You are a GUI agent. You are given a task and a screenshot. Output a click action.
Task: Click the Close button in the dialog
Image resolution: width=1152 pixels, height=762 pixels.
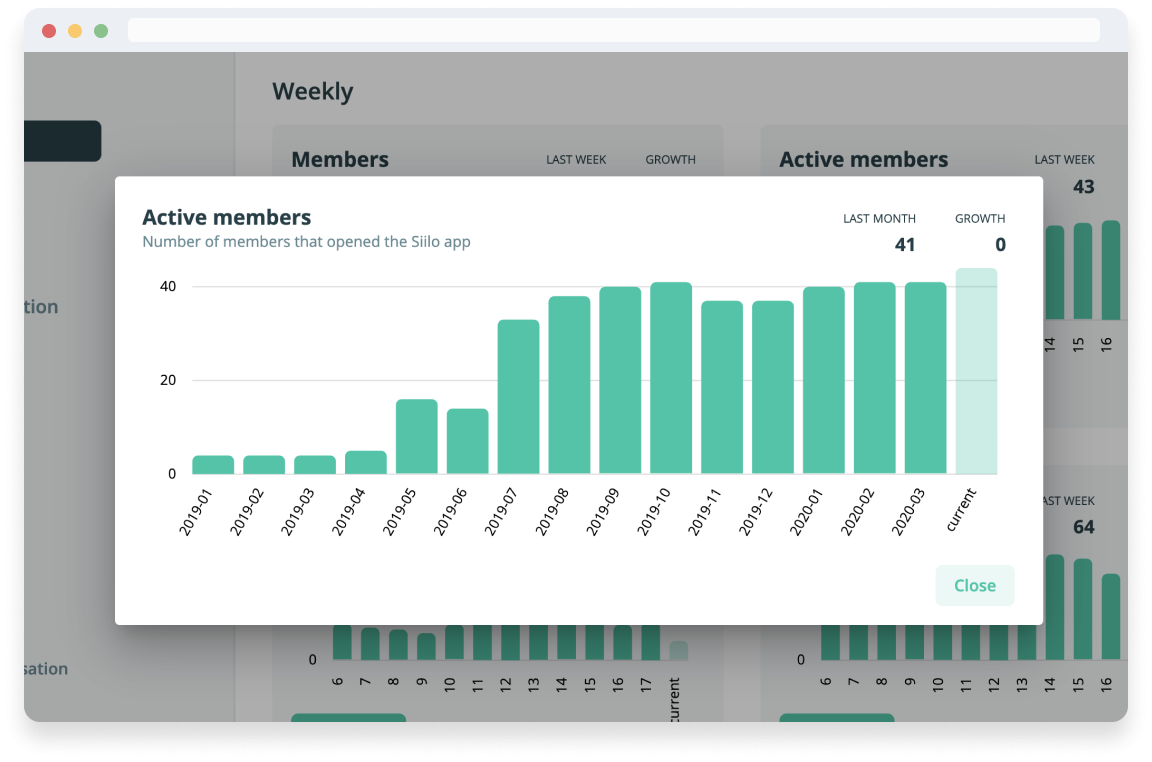[974, 586]
